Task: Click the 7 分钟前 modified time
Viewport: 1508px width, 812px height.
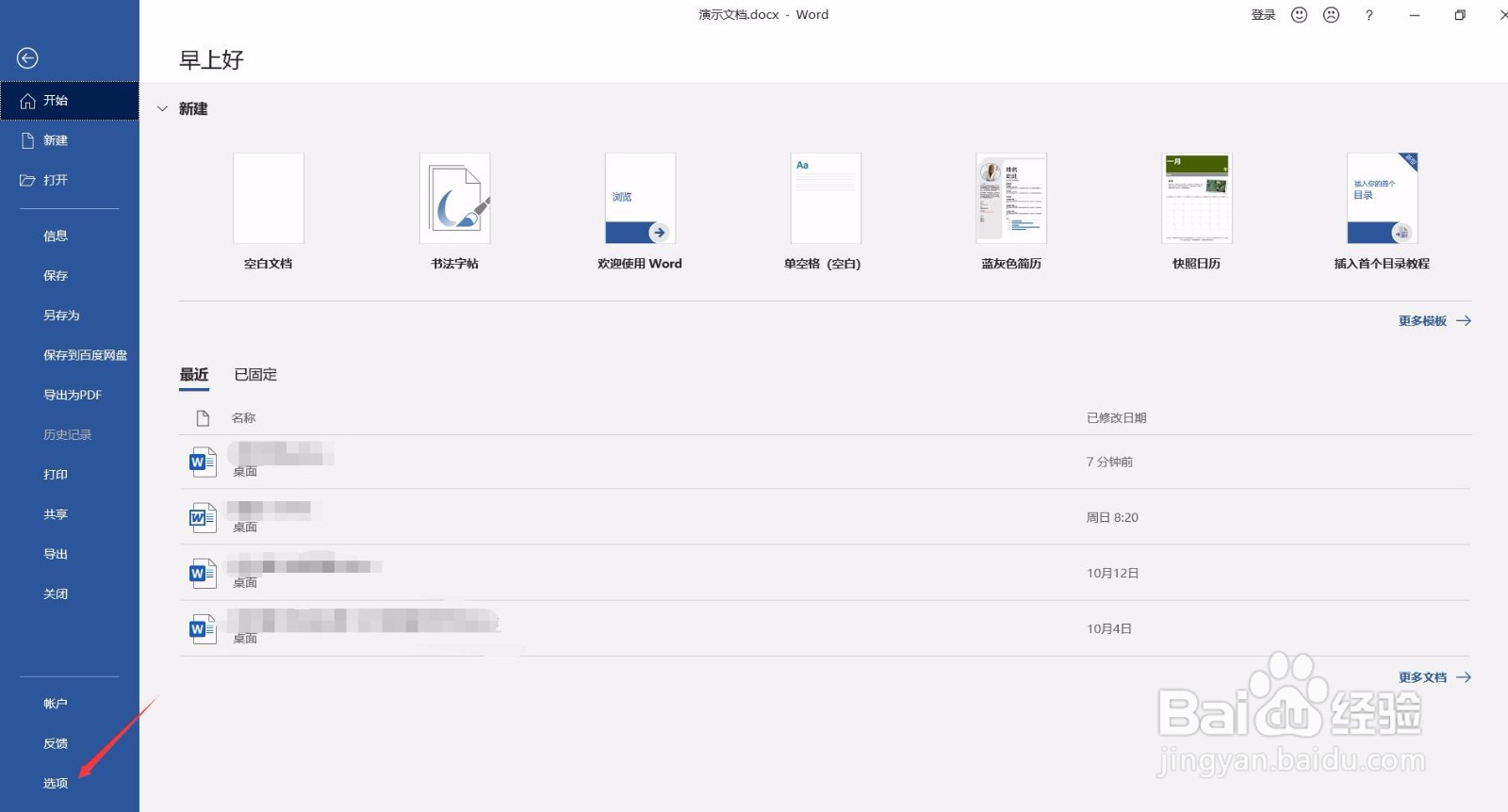Action: click(x=1109, y=462)
